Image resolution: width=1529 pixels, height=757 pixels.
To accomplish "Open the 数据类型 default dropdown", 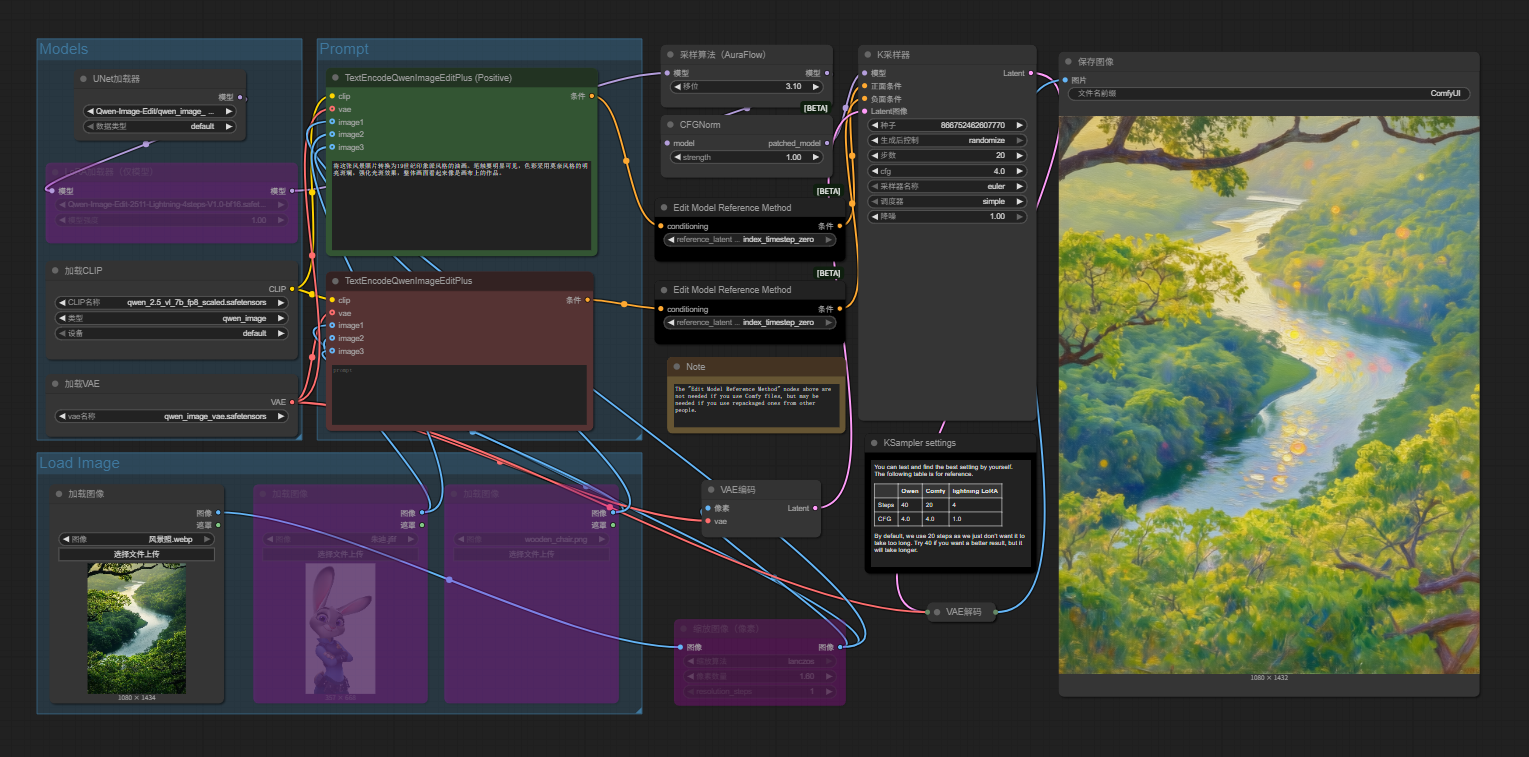I will coord(160,127).
